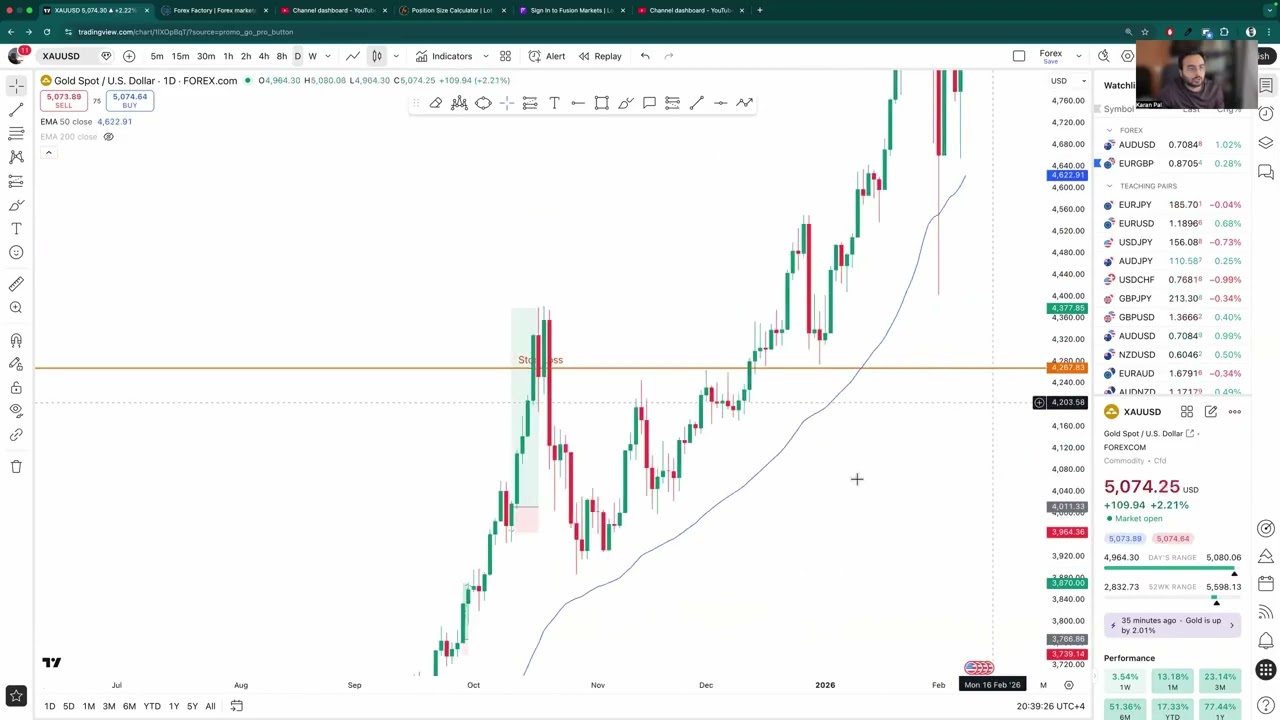
Task: Select the brush tool in the floating toolbar
Action: click(625, 103)
